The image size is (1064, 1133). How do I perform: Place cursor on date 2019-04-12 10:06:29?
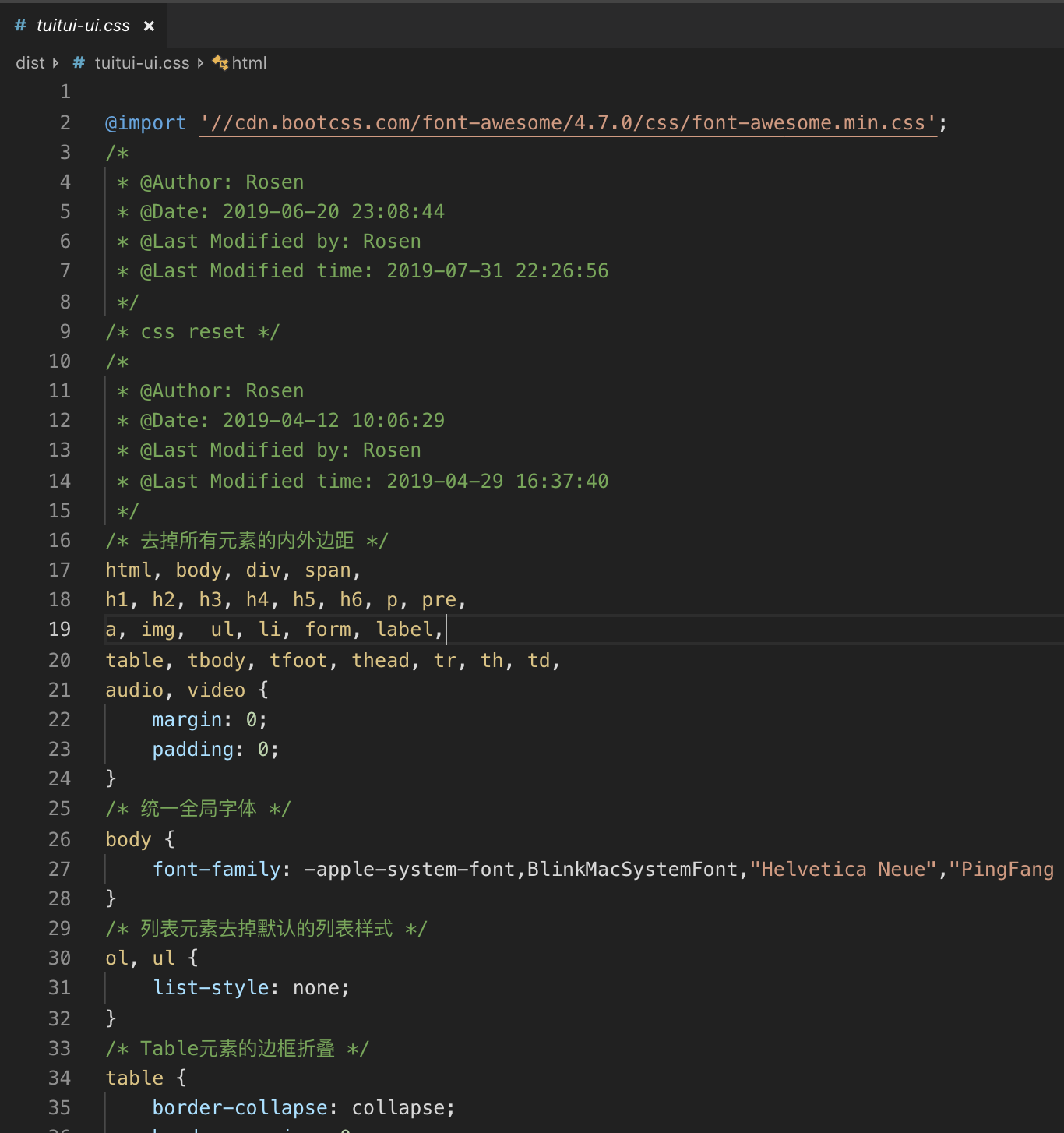[x=333, y=421]
